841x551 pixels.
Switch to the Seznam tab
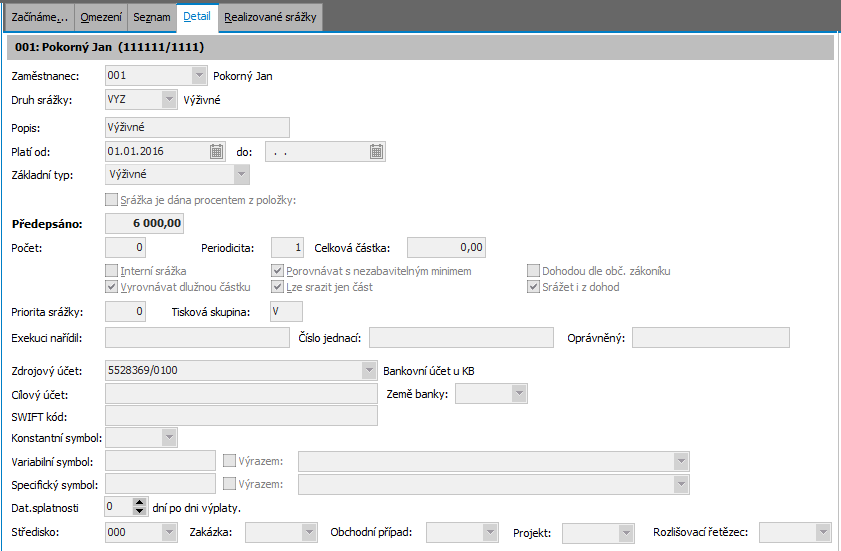(x=153, y=17)
